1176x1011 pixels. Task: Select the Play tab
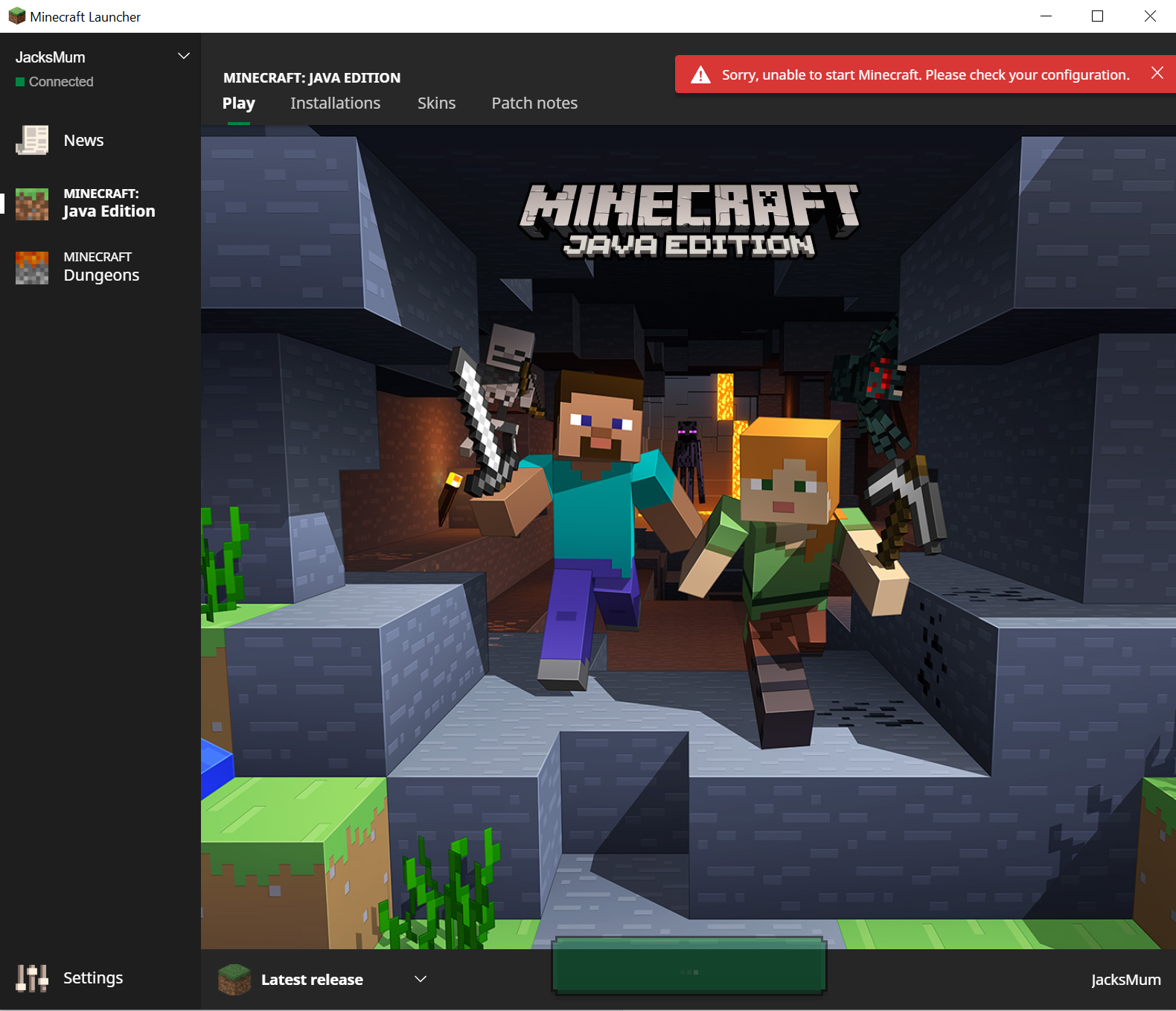point(238,103)
